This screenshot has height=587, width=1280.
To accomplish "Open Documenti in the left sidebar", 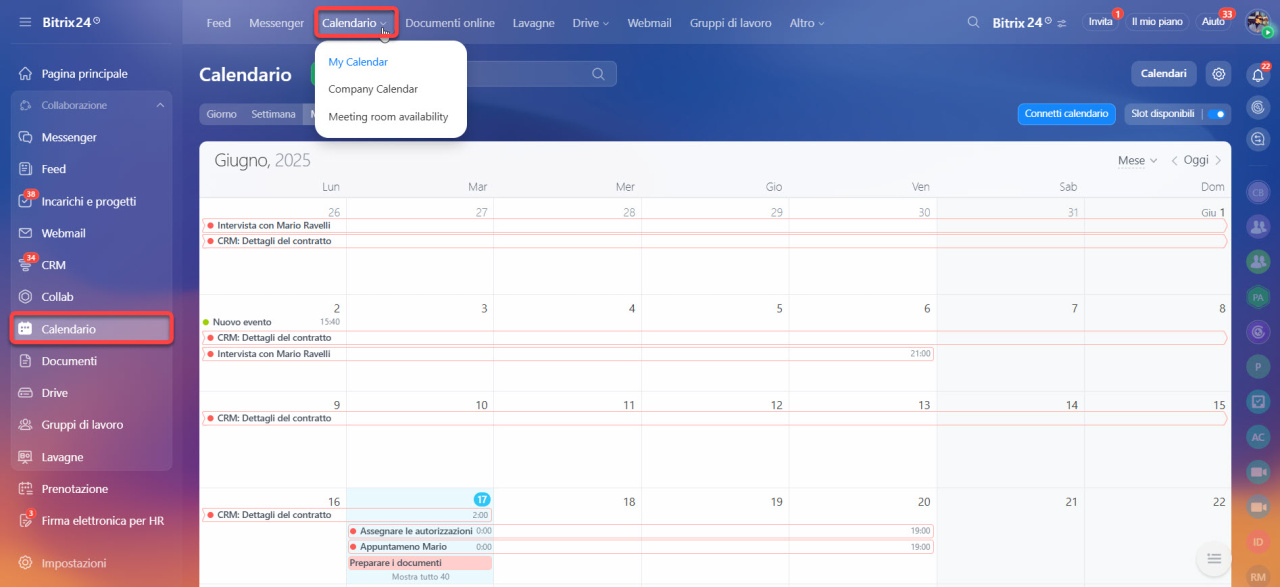I will (x=71, y=361).
